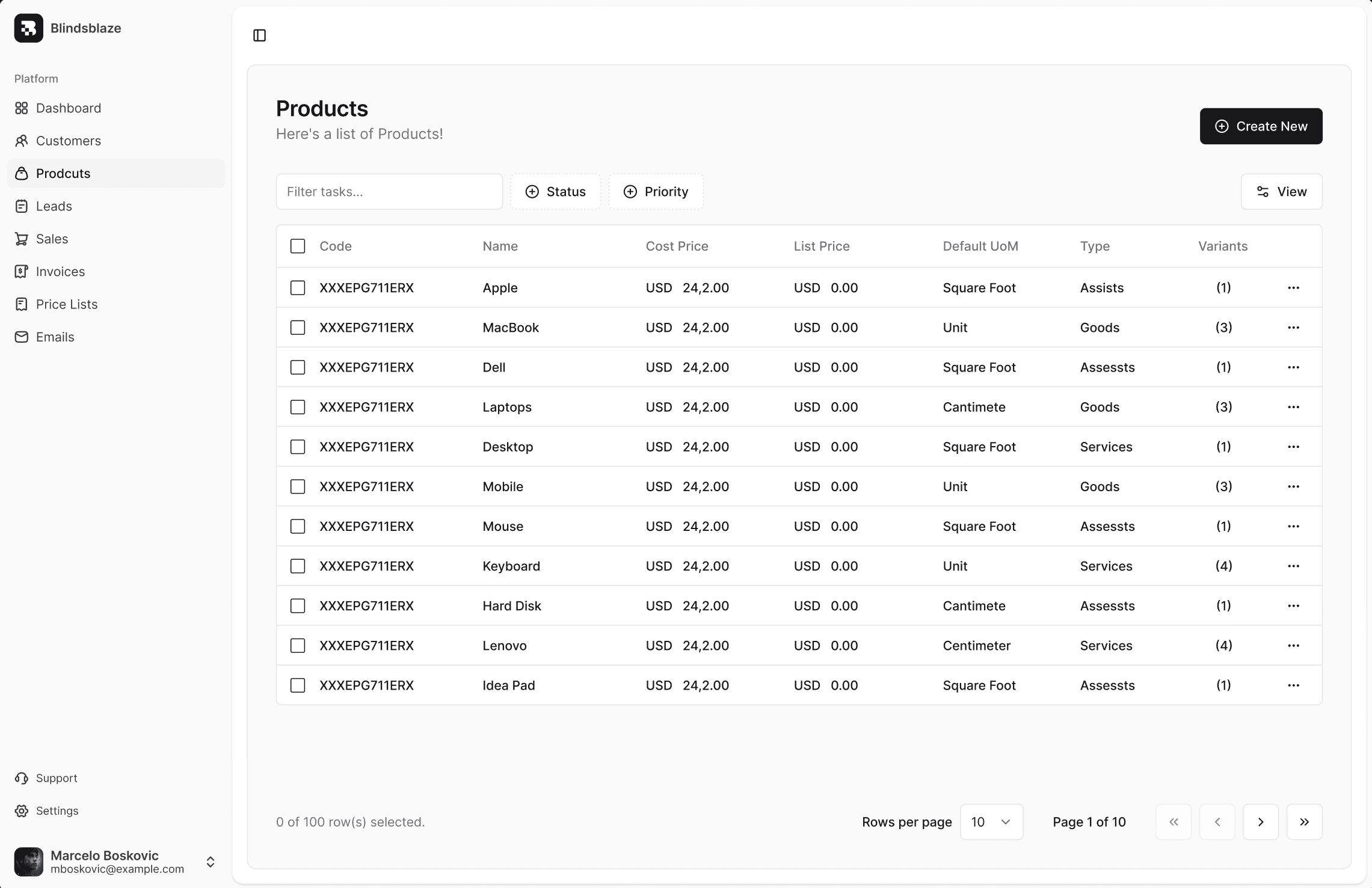Open actions menu for Mobile row
The width and height of the screenshot is (1372, 888).
point(1294,486)
